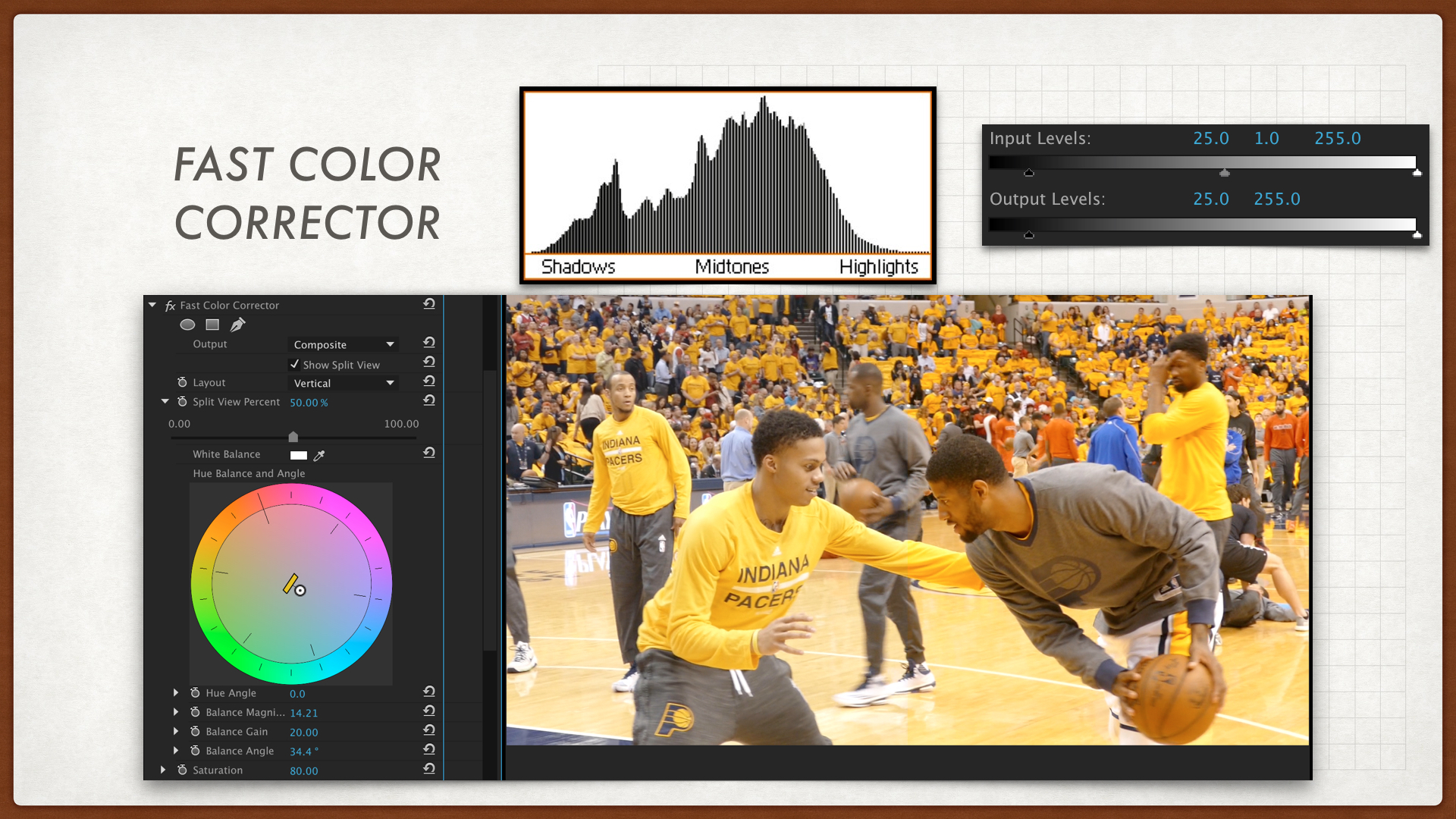Expand the Balance Magnitude parameter
Image resolution: width=1456 pixels, height=819 pixels.
176,711
